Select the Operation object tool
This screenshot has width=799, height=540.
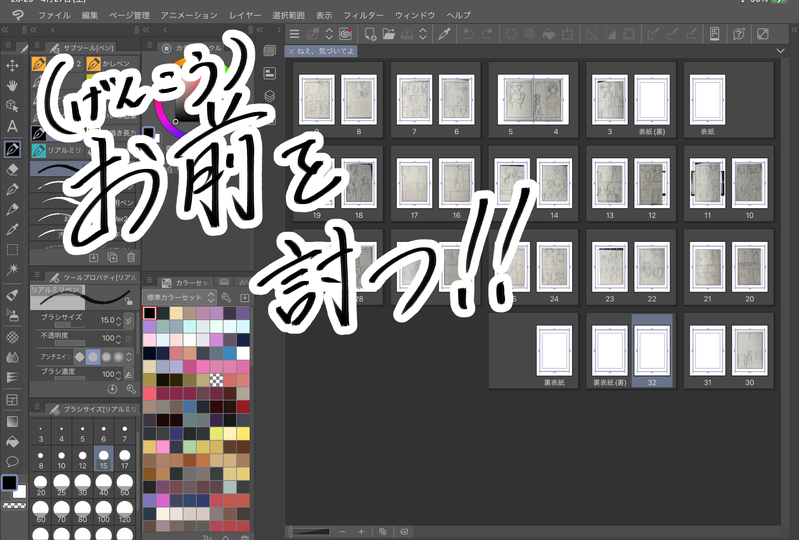coord(12,105)
